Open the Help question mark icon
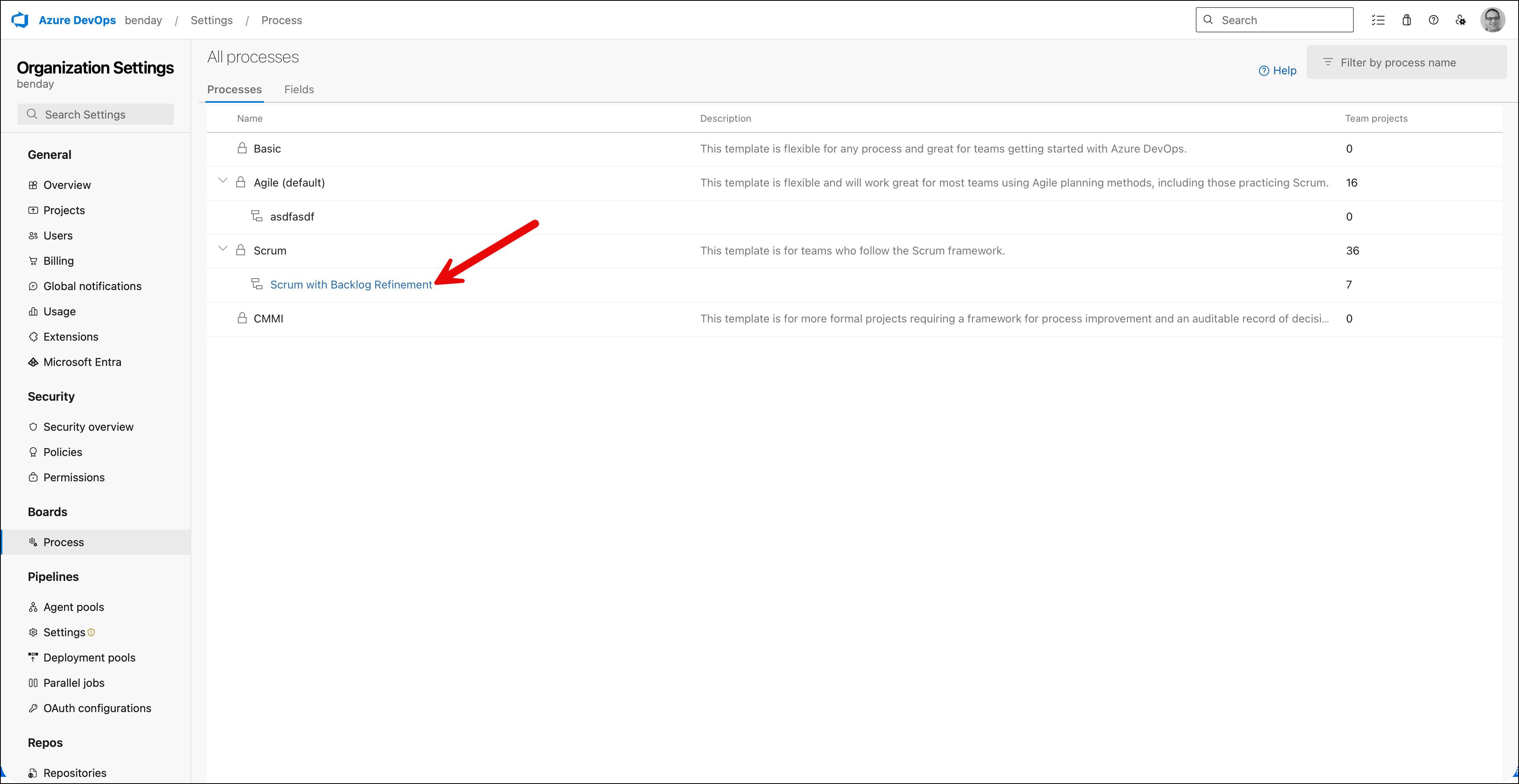Viewport: 1519px width, 784px height. point(1434,19)
